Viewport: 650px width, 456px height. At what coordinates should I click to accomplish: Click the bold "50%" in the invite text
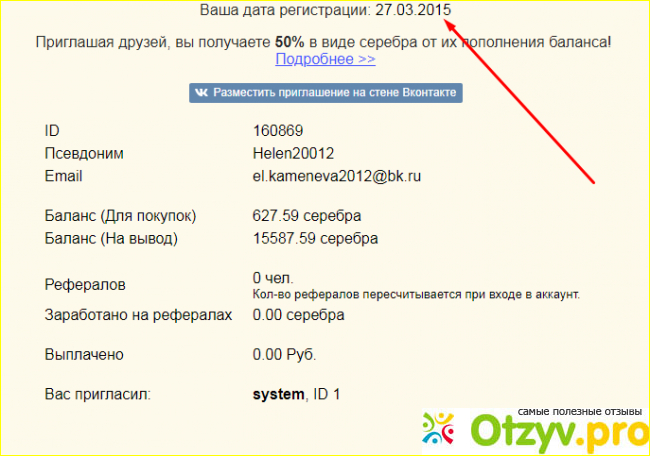pyautogui.click(x=290, y=42)
